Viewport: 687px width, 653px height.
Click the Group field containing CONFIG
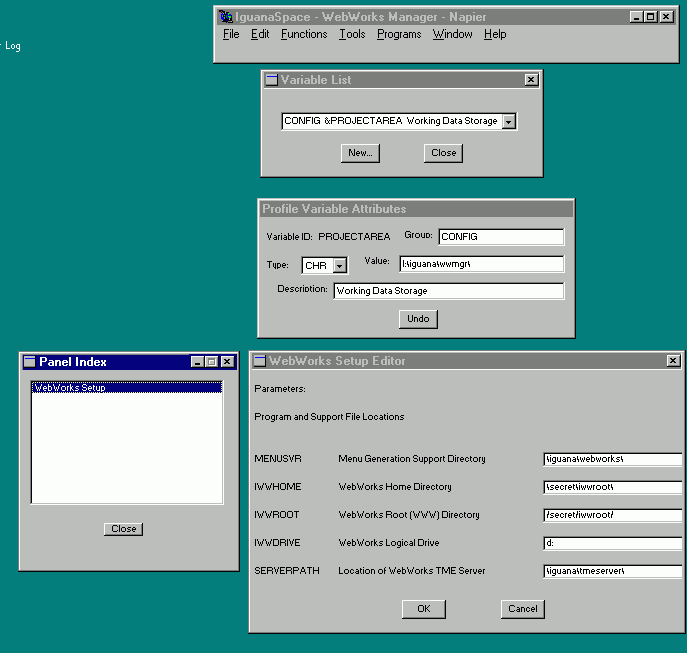[x=501, y=237]
